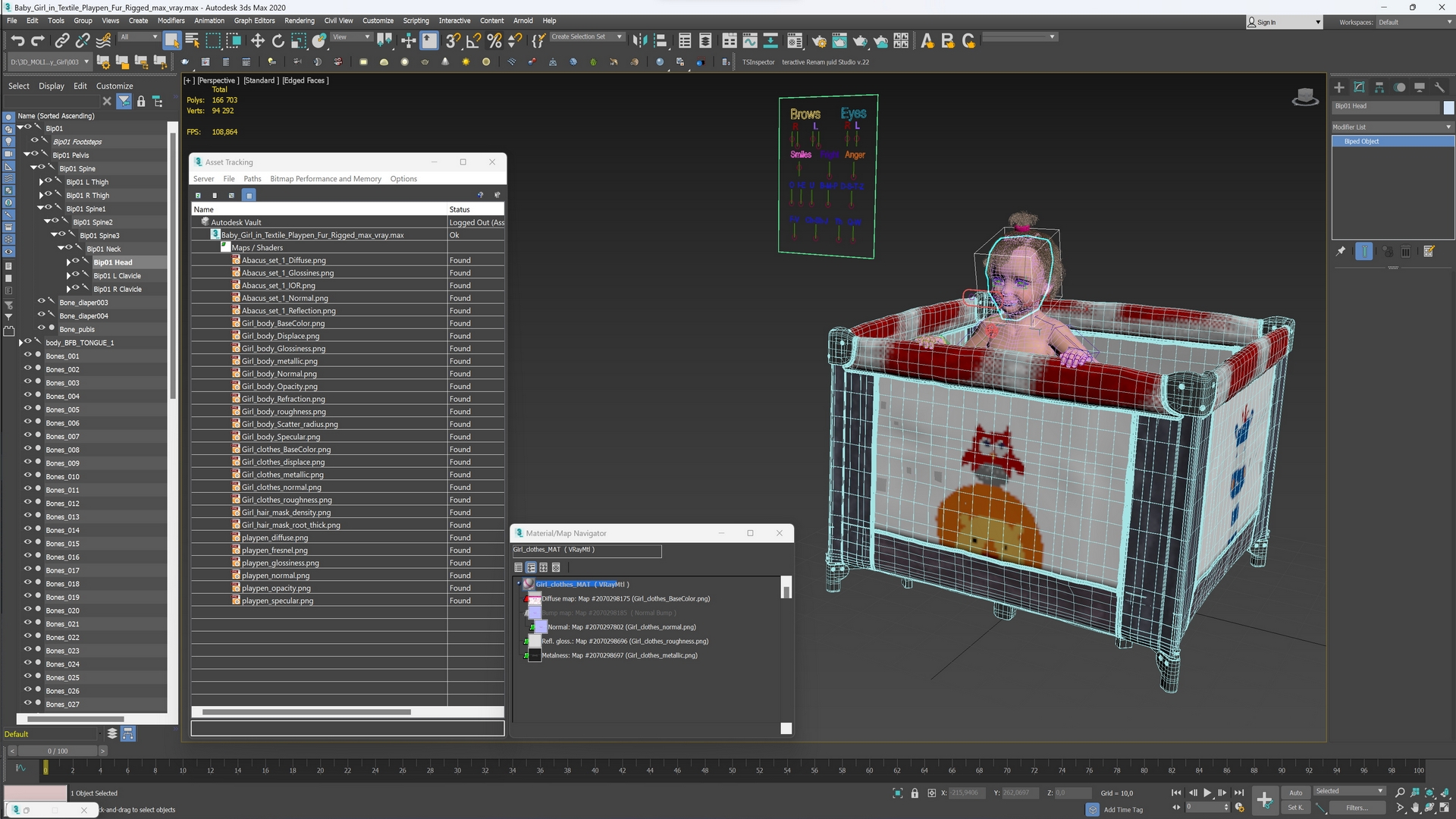Open the Graph Editors menu

(254, 20)
